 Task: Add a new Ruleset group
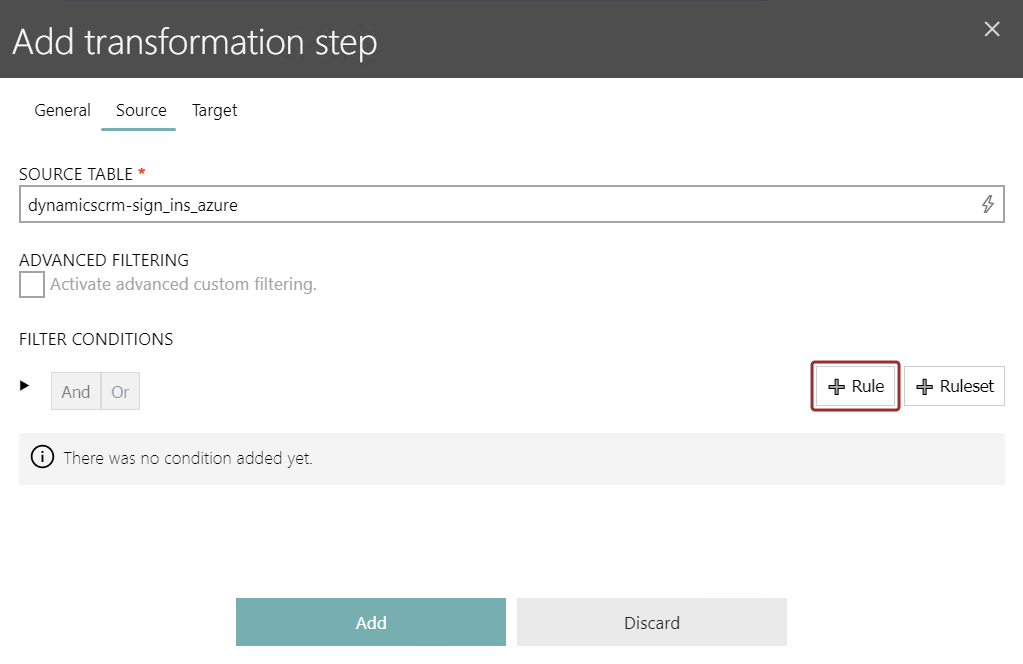coord(954,386)
